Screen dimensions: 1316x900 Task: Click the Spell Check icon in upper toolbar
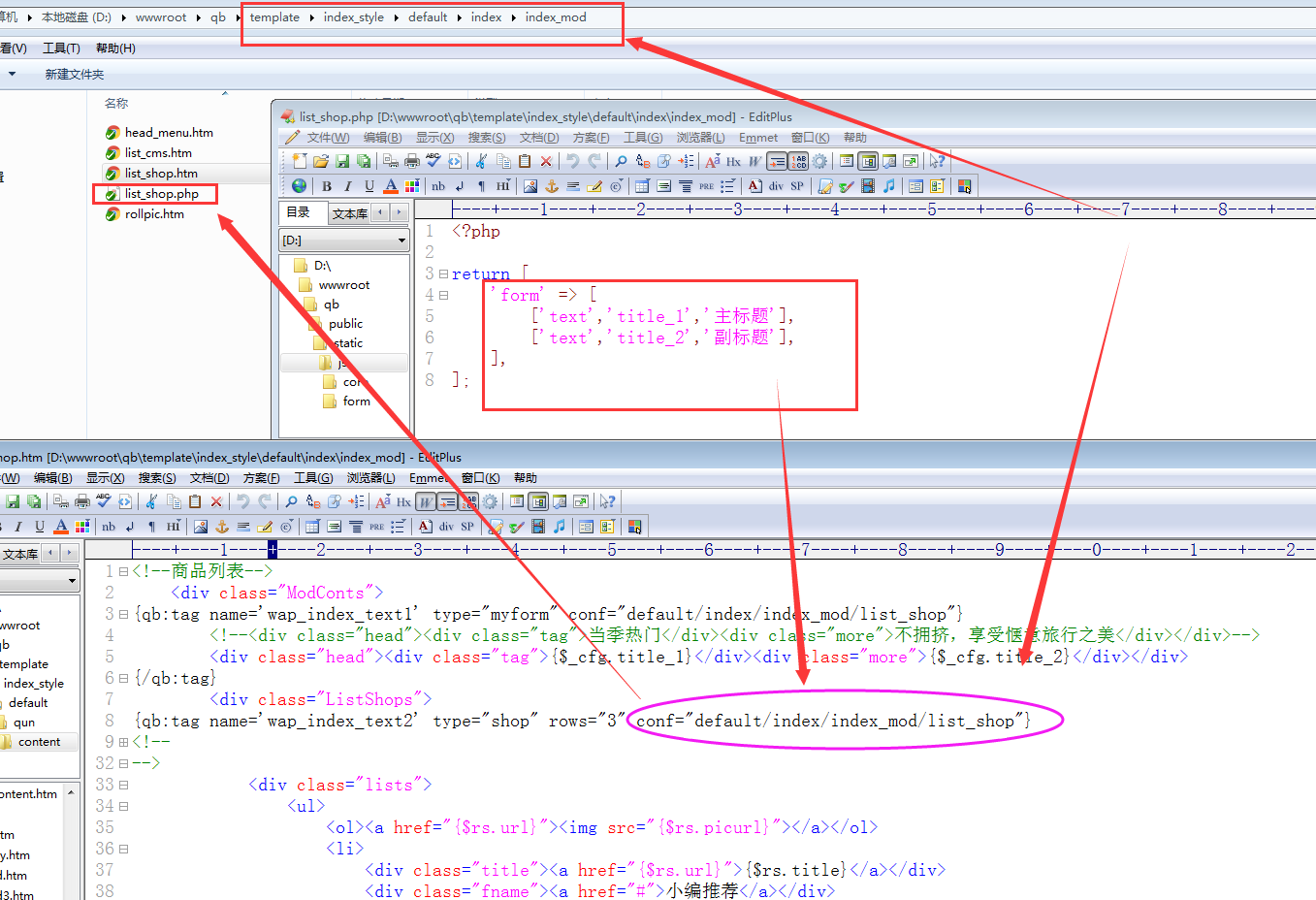[433, 161]
